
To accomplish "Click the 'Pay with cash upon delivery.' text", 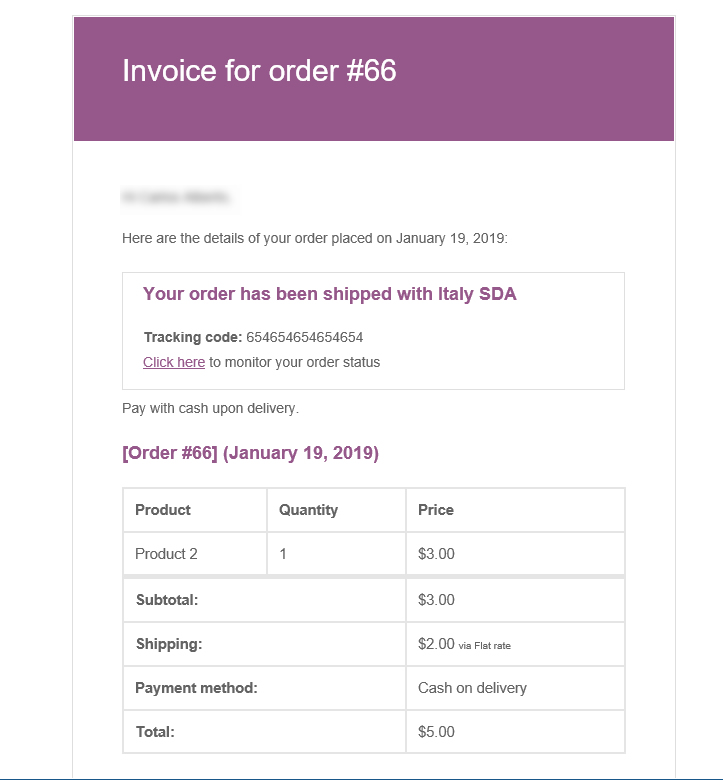I will coord(210,408).
